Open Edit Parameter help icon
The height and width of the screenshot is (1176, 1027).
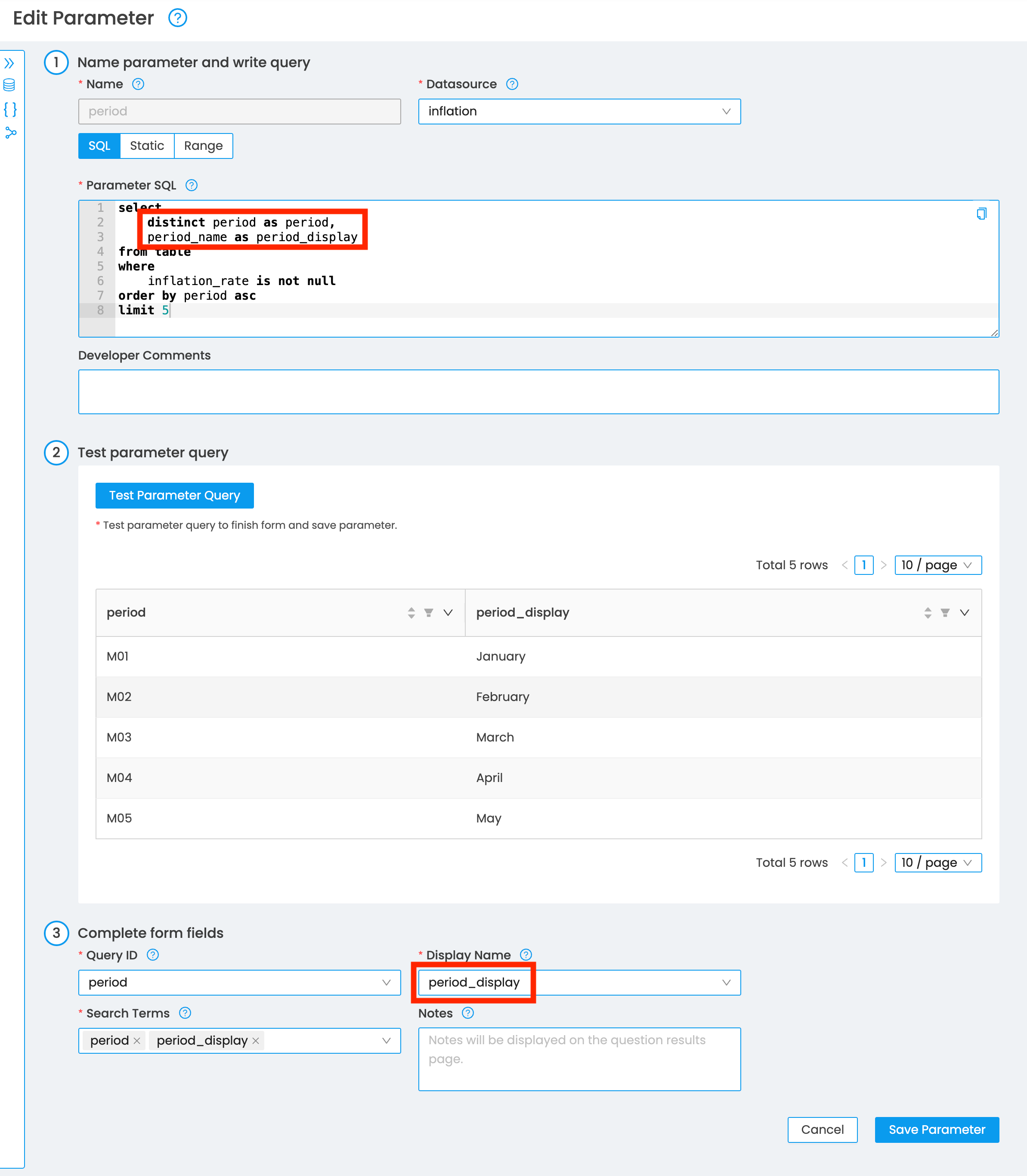pyautogui.click(x=178, y=19)
